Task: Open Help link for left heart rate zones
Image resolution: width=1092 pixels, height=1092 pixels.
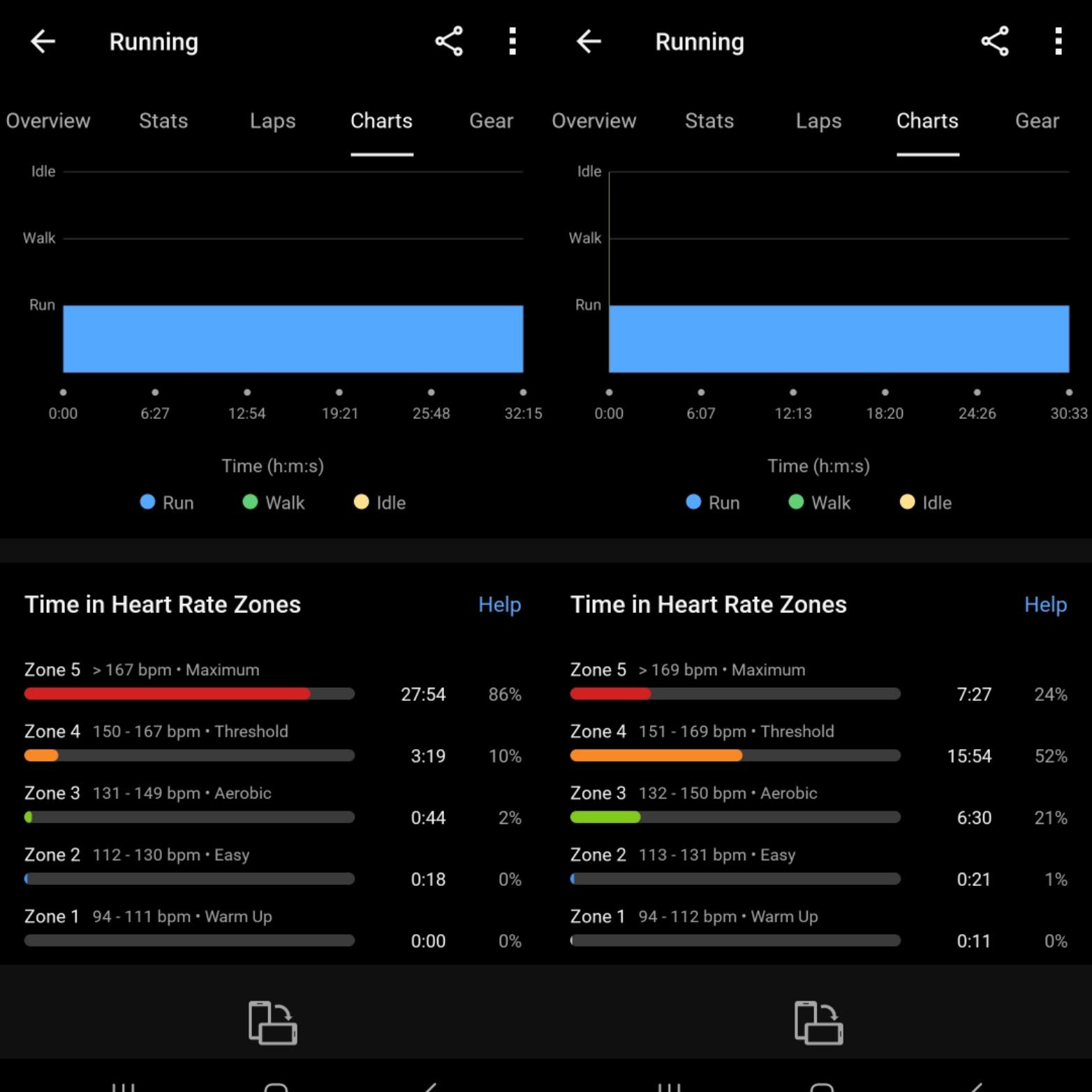Action: pos(500,605)
